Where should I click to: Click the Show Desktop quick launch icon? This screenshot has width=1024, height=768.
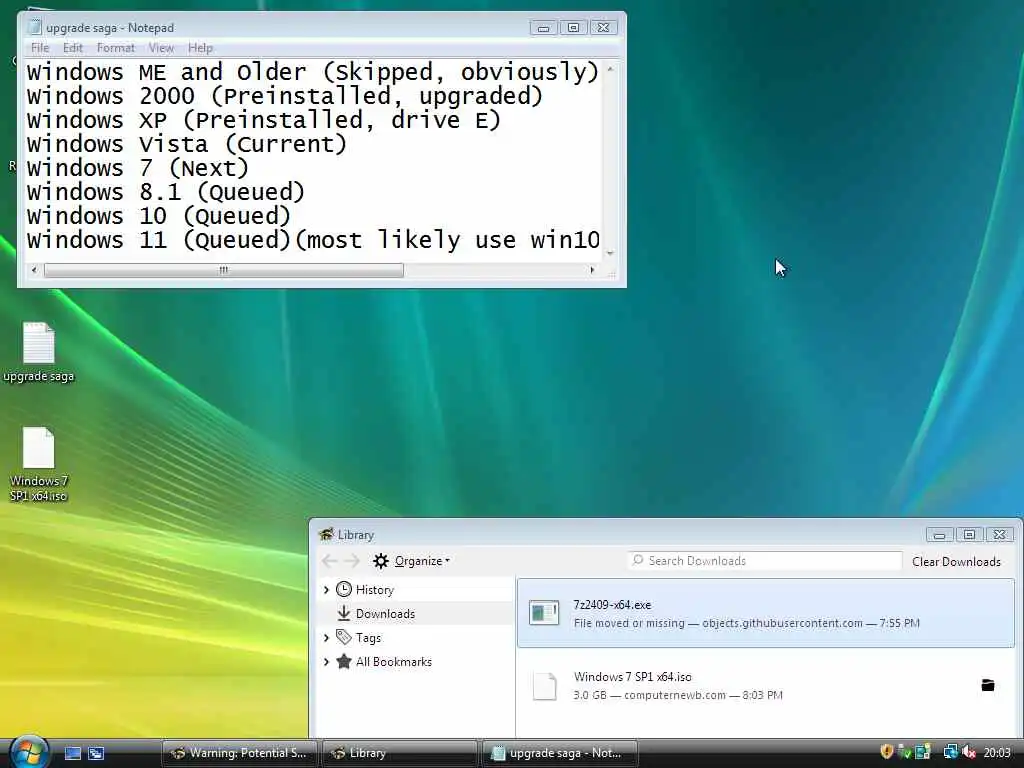pyautogui.click(x=73, y=753)
